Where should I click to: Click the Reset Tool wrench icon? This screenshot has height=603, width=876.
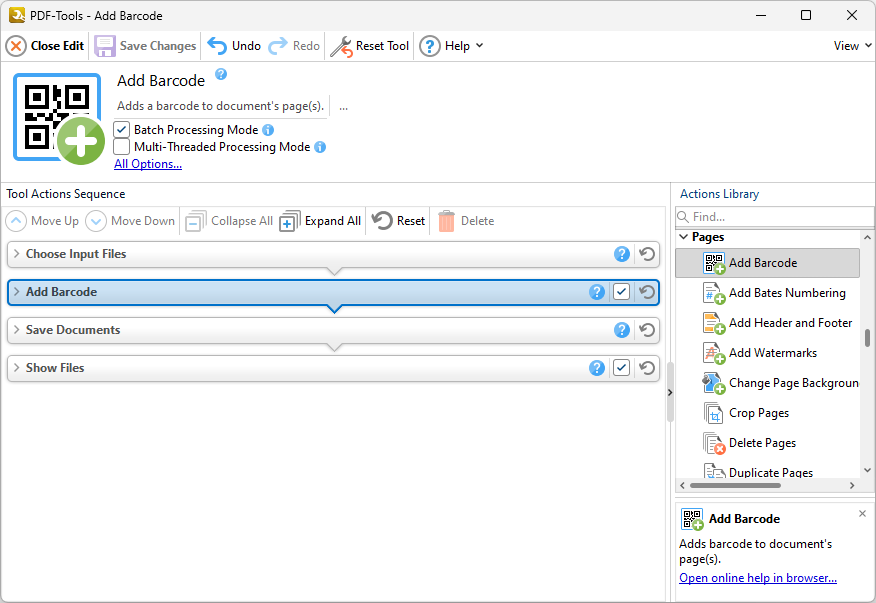pyautogui.click(x=341, y=46)
